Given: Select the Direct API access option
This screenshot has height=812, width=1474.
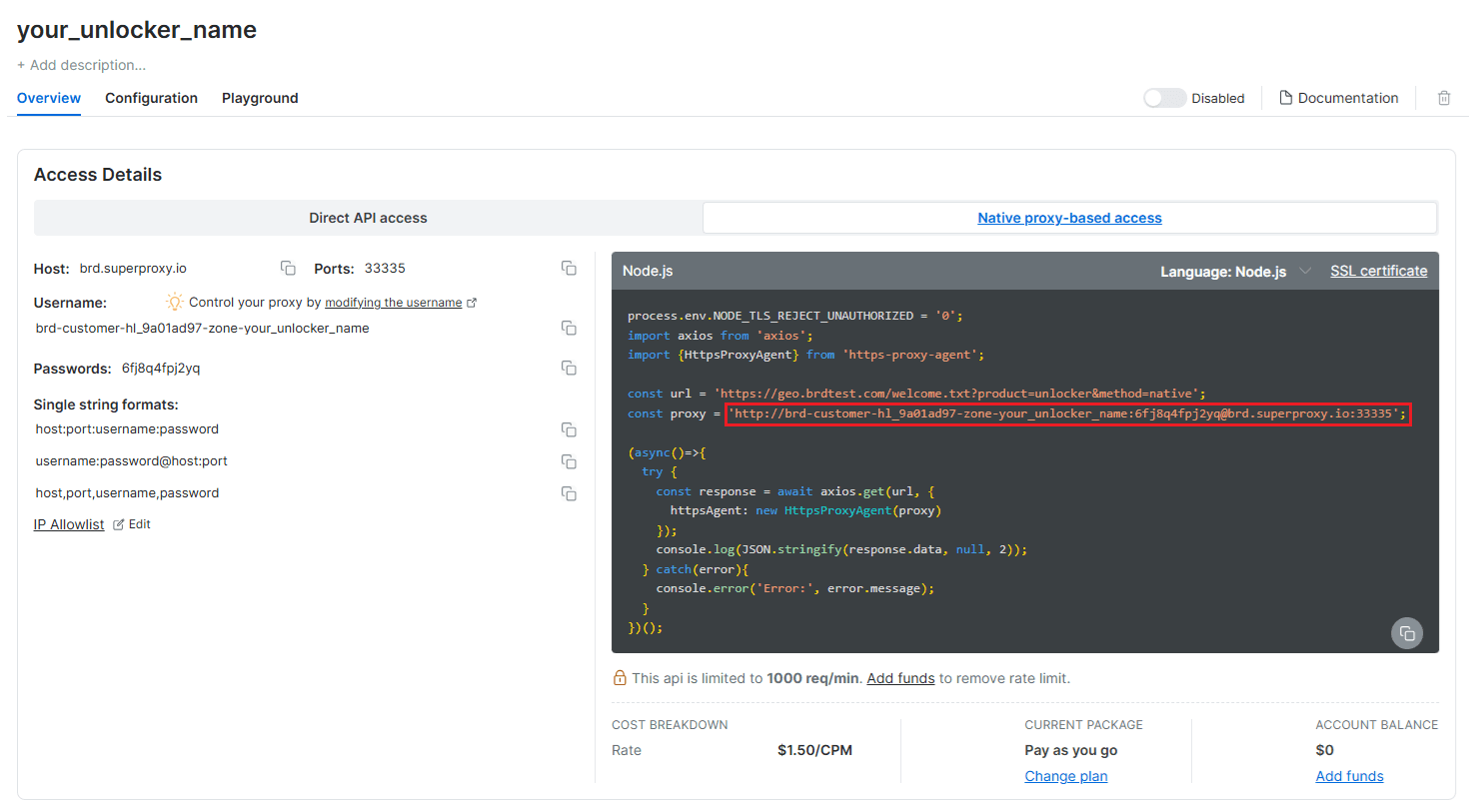Looking at the screenshot, I should (369, 218).
